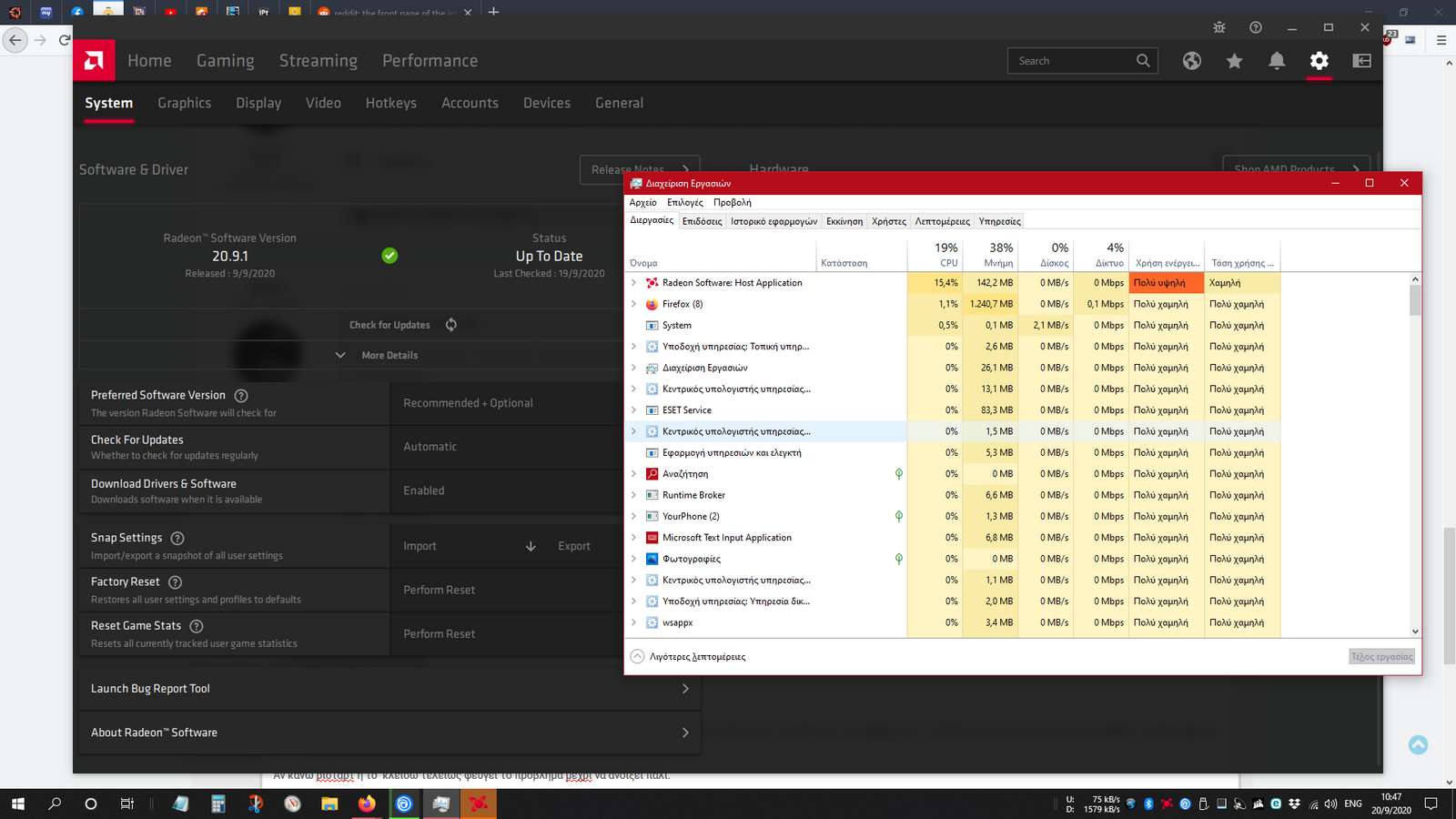Image resolution: width=1456 pixels, height=819 pixels.
Task: Open the Gaming section in Radeon Software
Action: click(x=225, y=61)
